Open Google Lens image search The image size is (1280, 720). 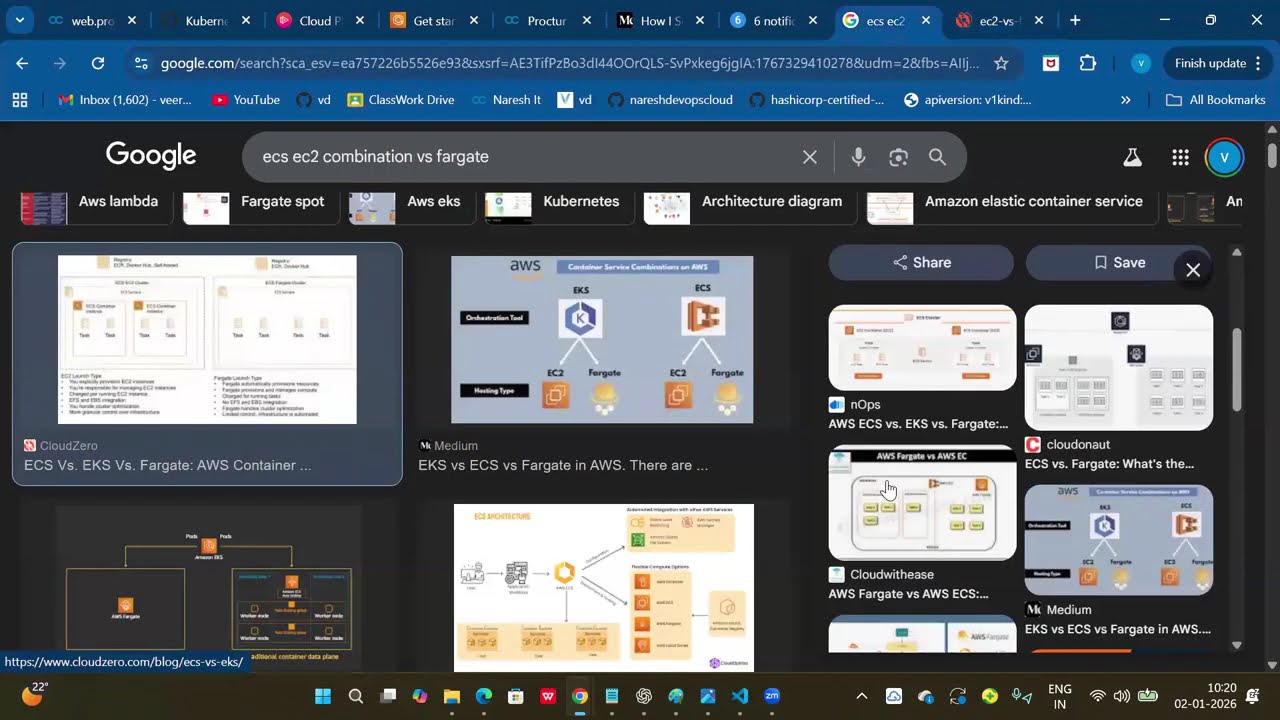click(898, 157)
